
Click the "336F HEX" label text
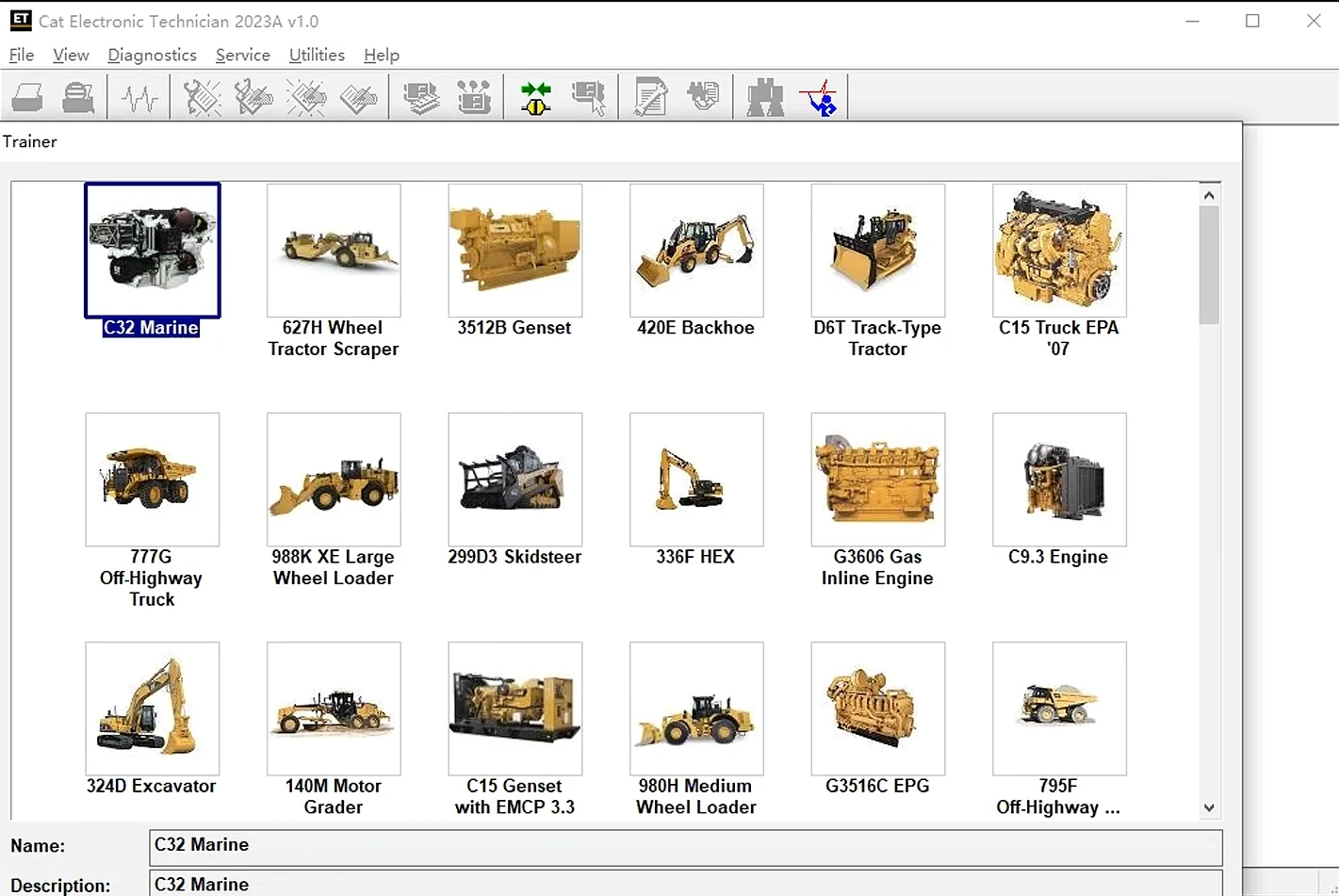[695, 557]
